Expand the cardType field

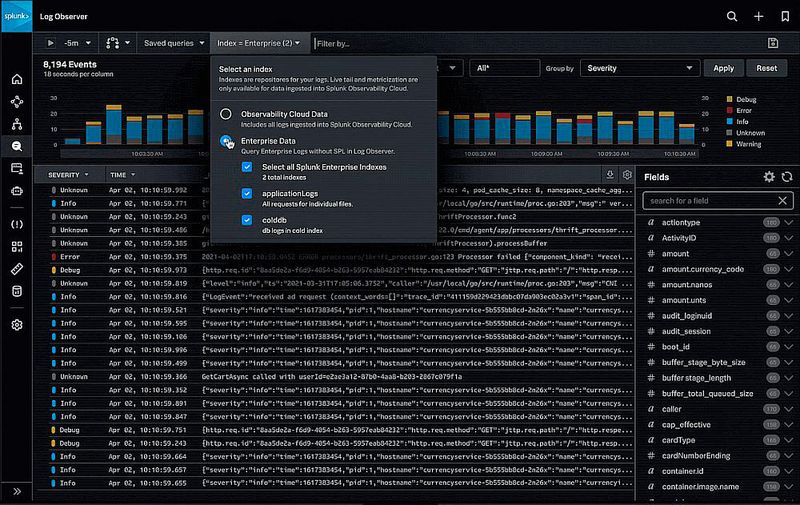(x=789, y=441)
